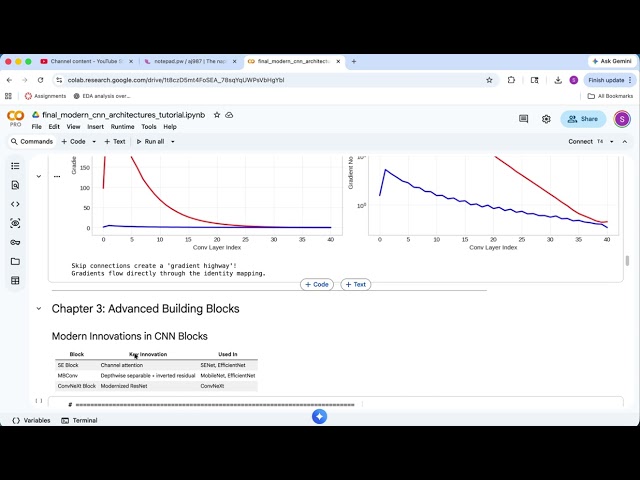640x480 pixels.
Task: Click the empty run brackets of the code cell
Action: [39, 401]
